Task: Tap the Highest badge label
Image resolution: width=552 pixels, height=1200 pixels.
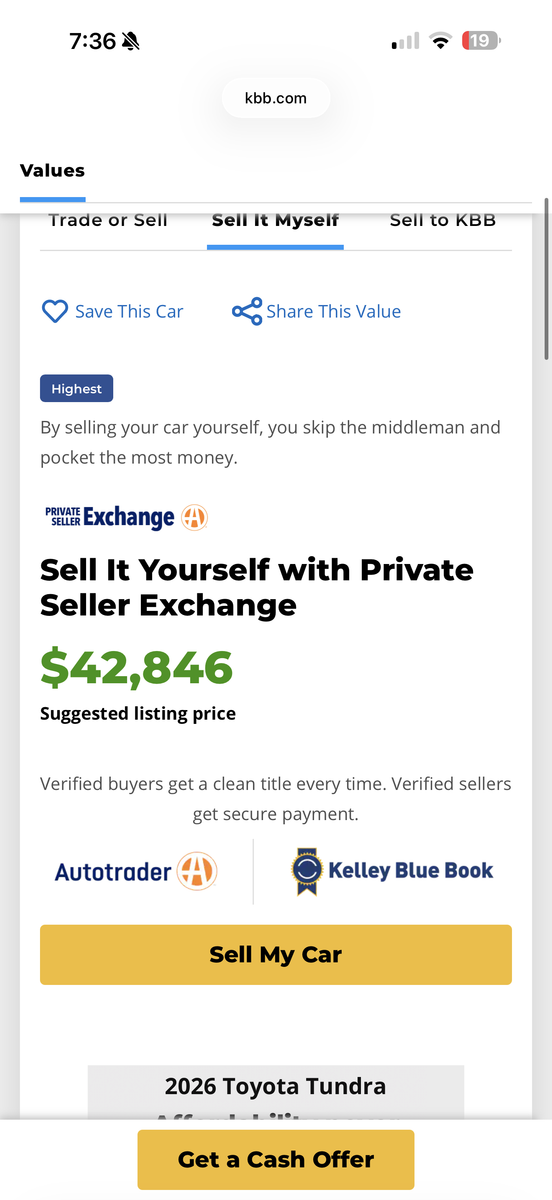Action: (77, 389)
